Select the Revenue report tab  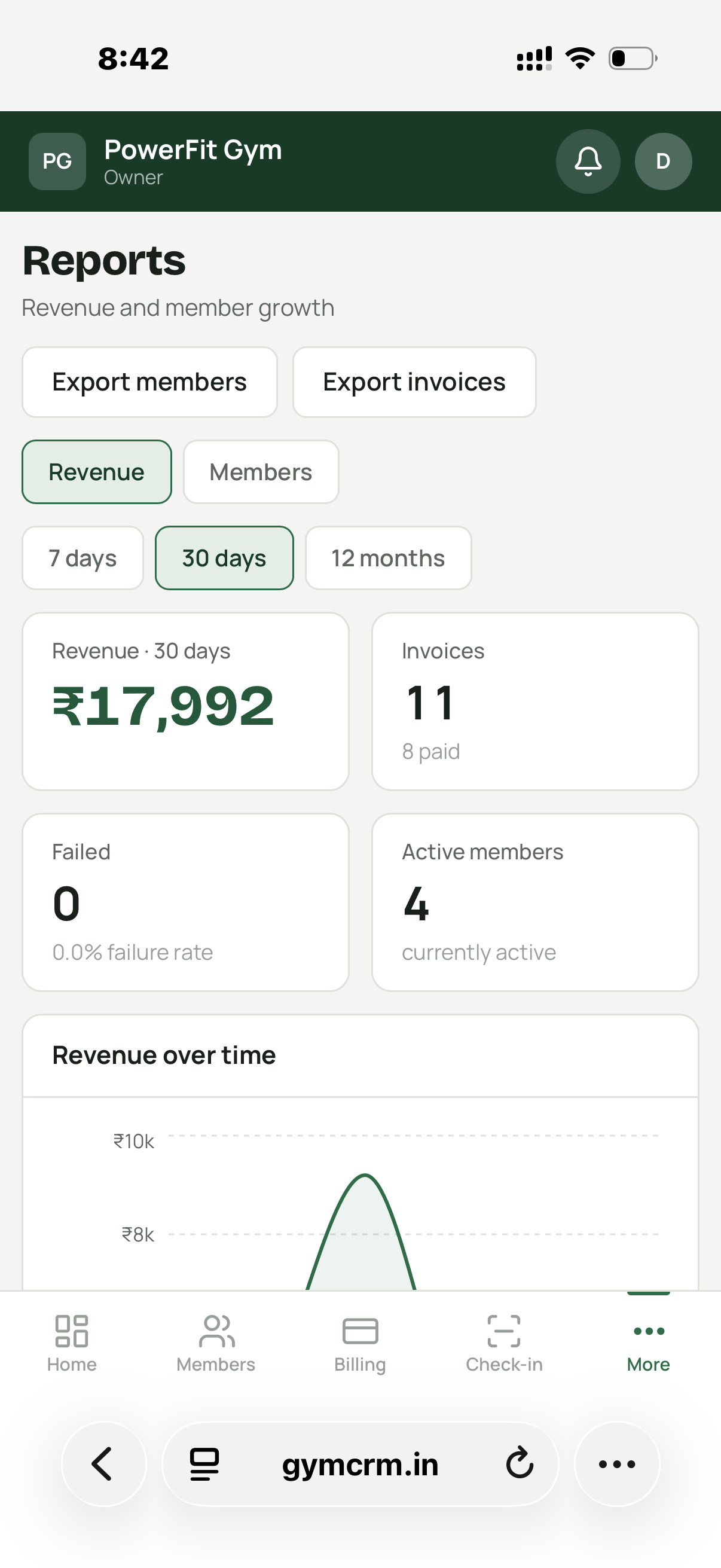coord(97,472)
